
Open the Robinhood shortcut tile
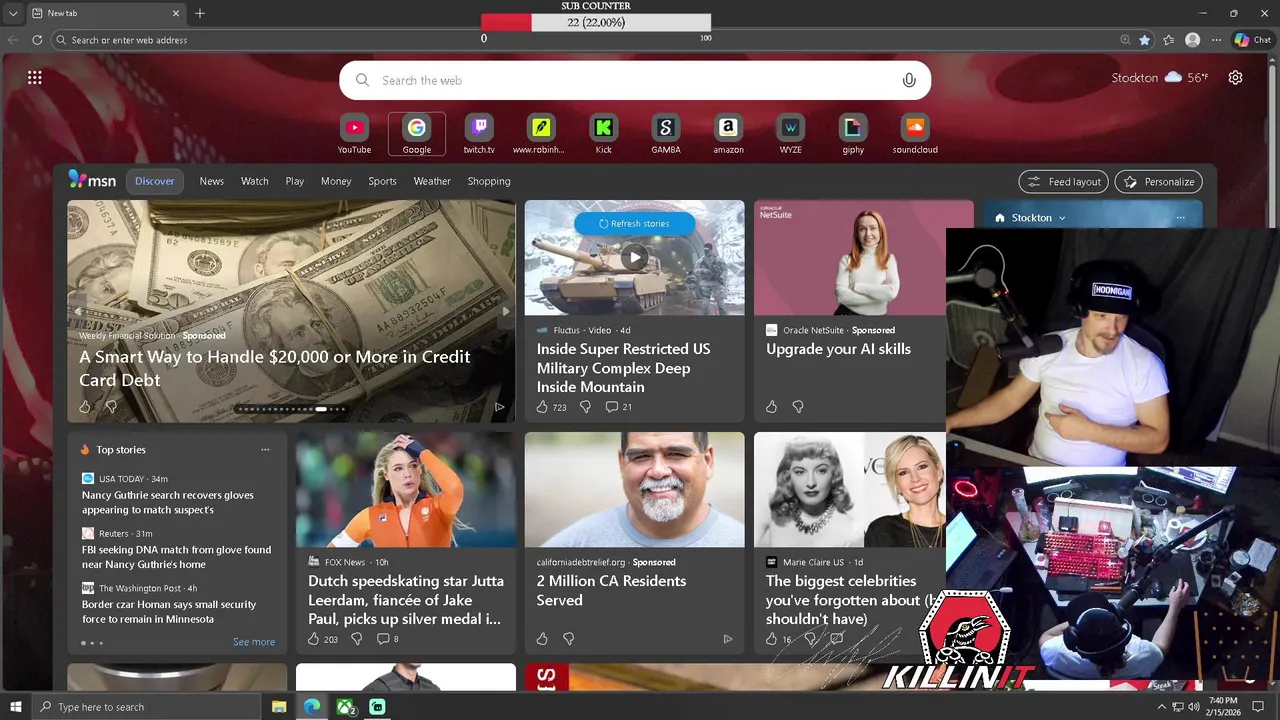coord(541,134)
